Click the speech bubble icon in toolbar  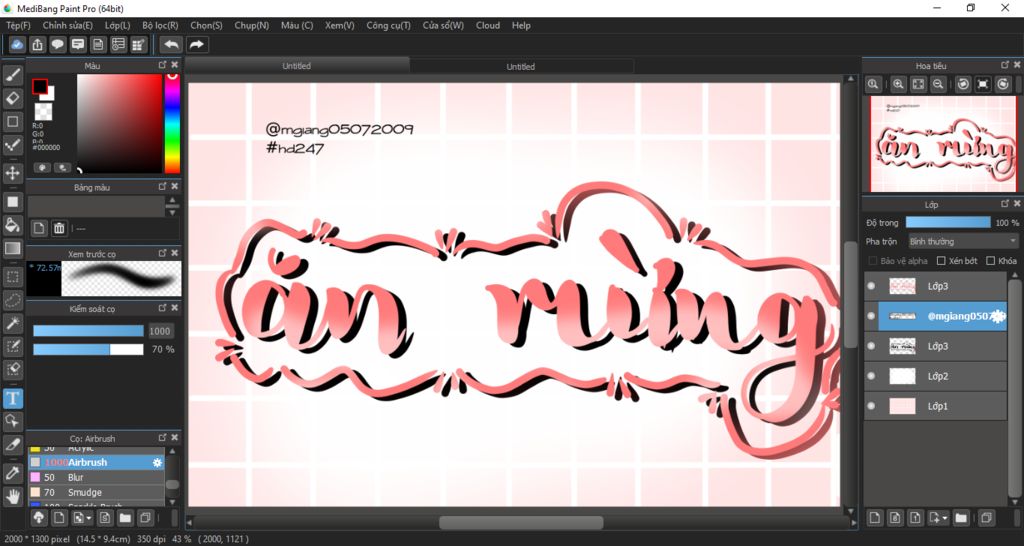click(x=58, y=44)
